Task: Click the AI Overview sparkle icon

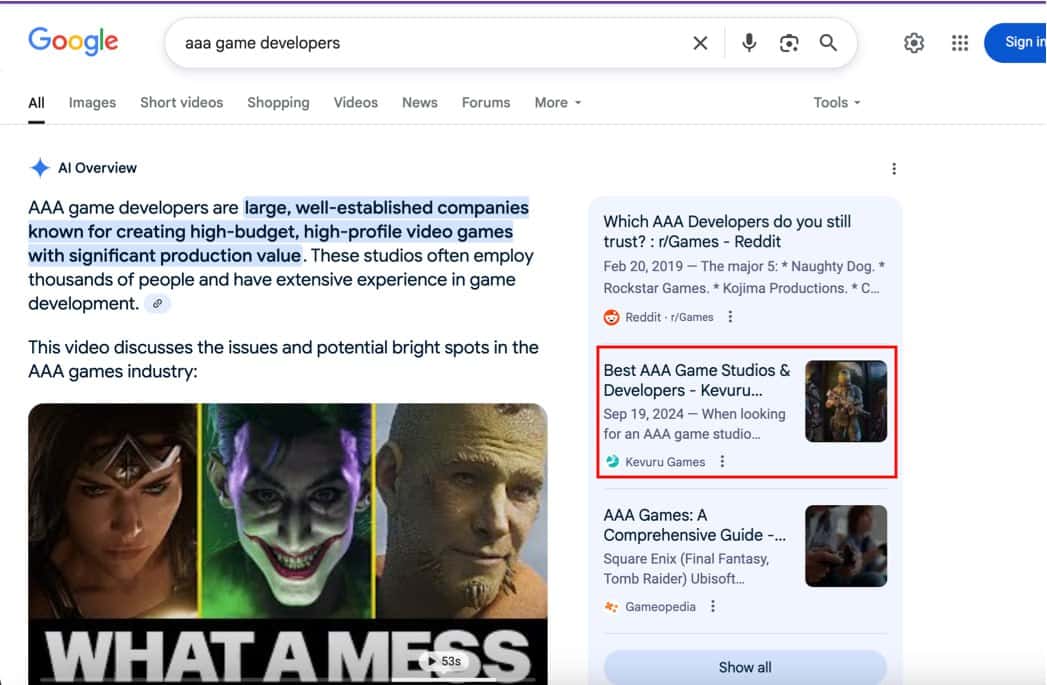Action: (40, 168)
